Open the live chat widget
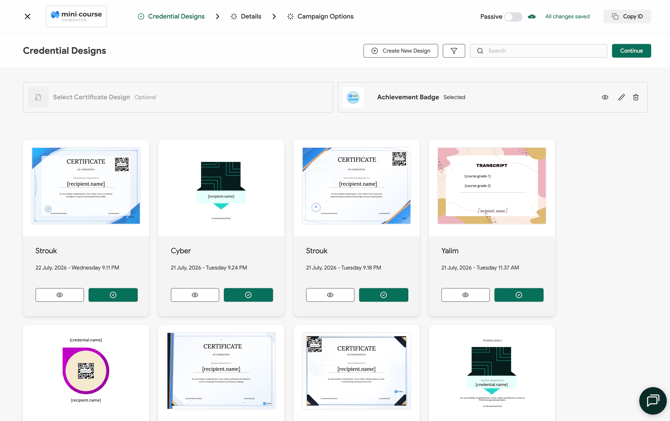Viewport: 670px width, 421px height. pos(652,400)
